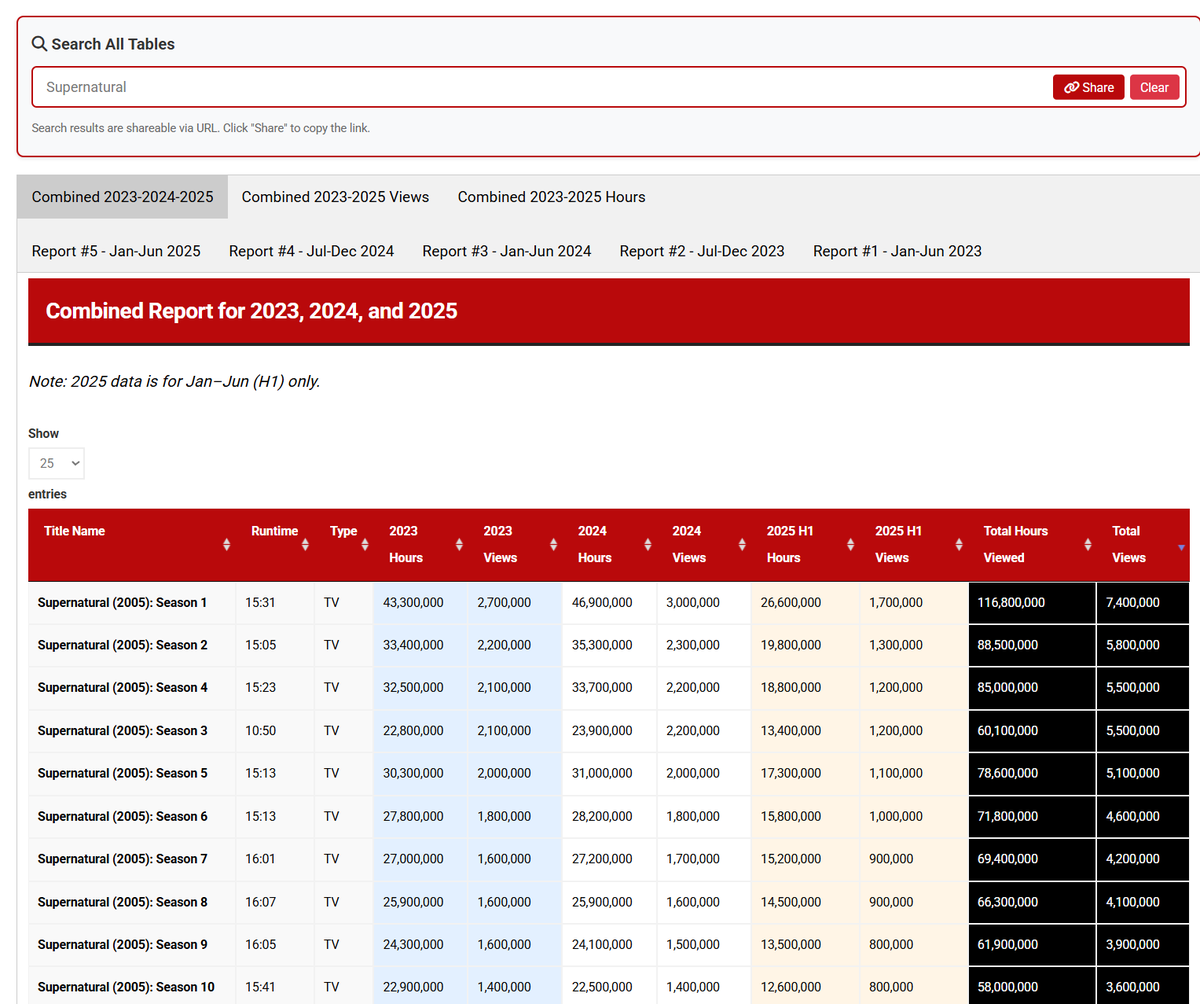Image resolution: width=1200 pixels, height=1004 pixels.
Task: Open the Show entries dropdown
Action: [x=57, y=464]
